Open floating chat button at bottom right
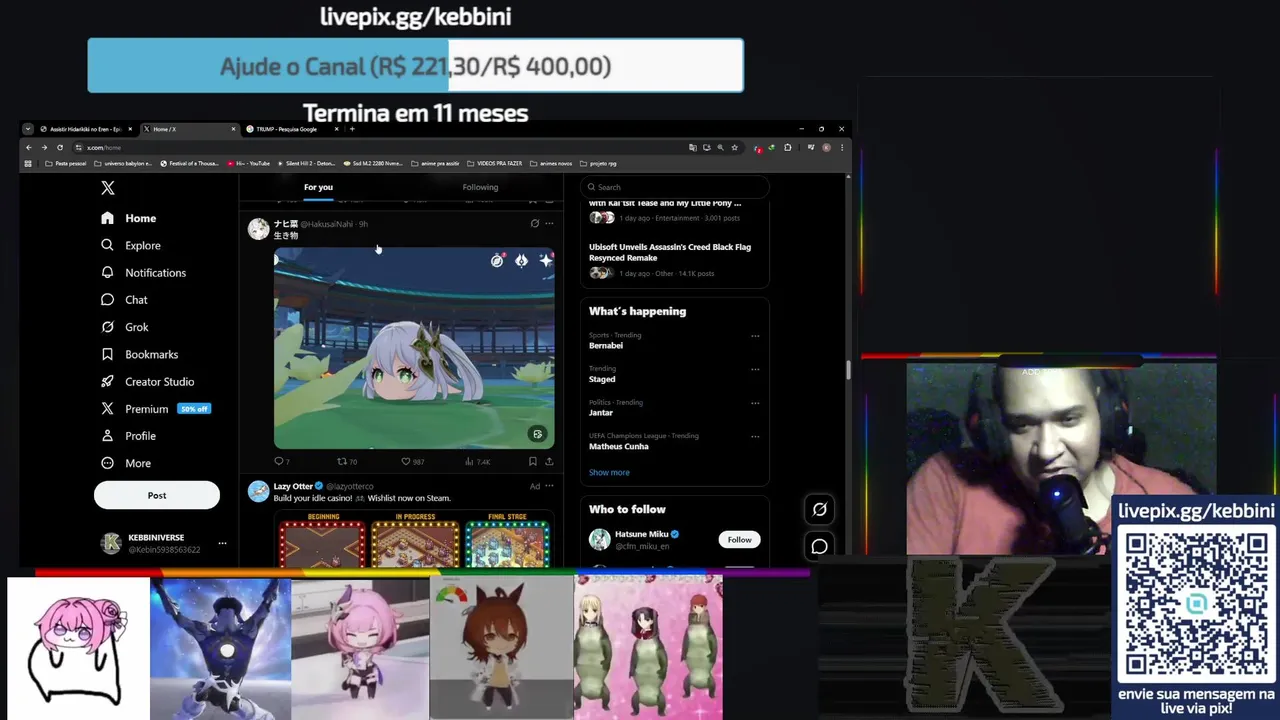1280x720 pixels. click(x=819, y=546)
